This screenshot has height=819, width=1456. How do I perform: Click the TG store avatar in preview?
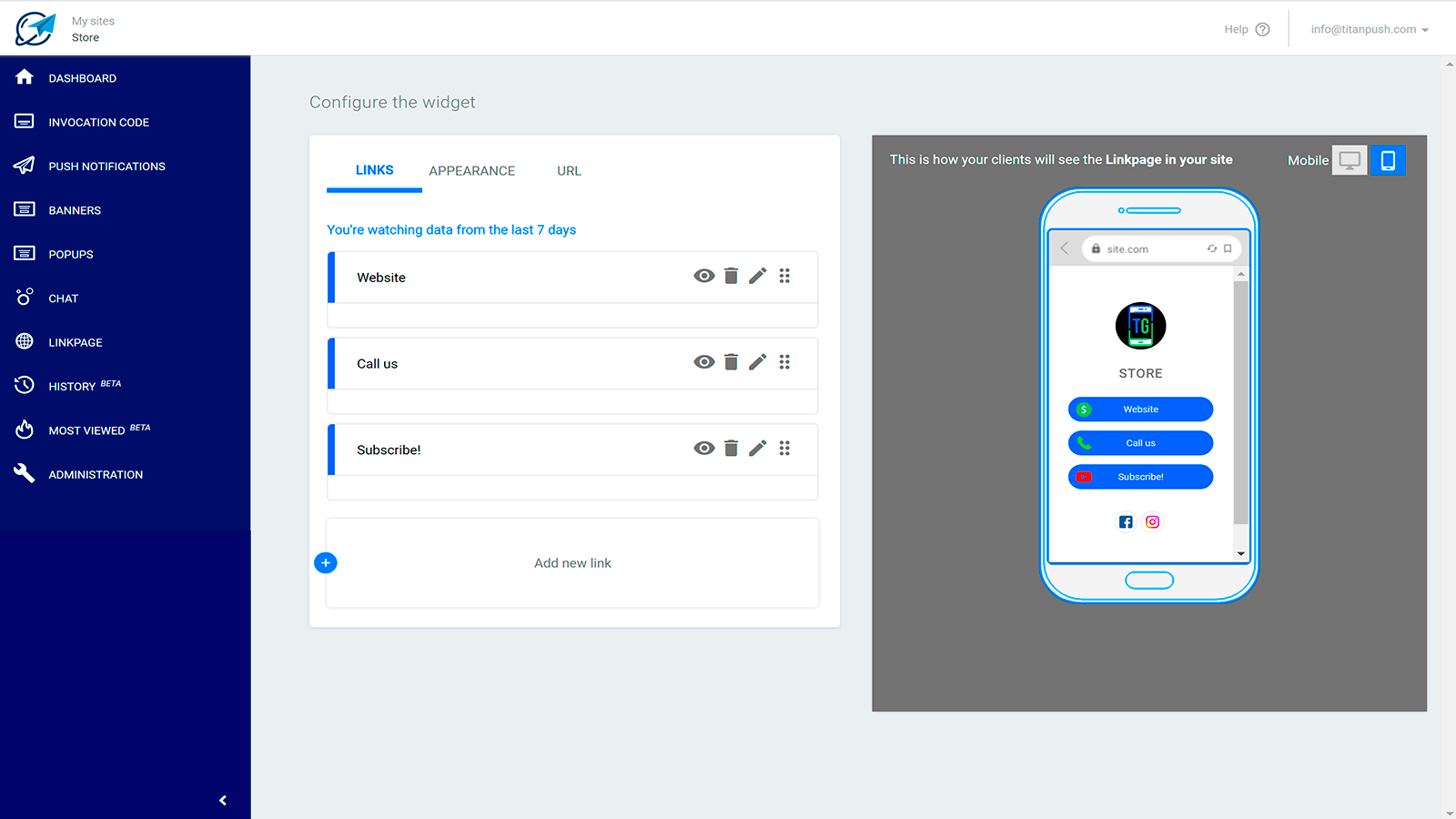tap(1140, 326)
